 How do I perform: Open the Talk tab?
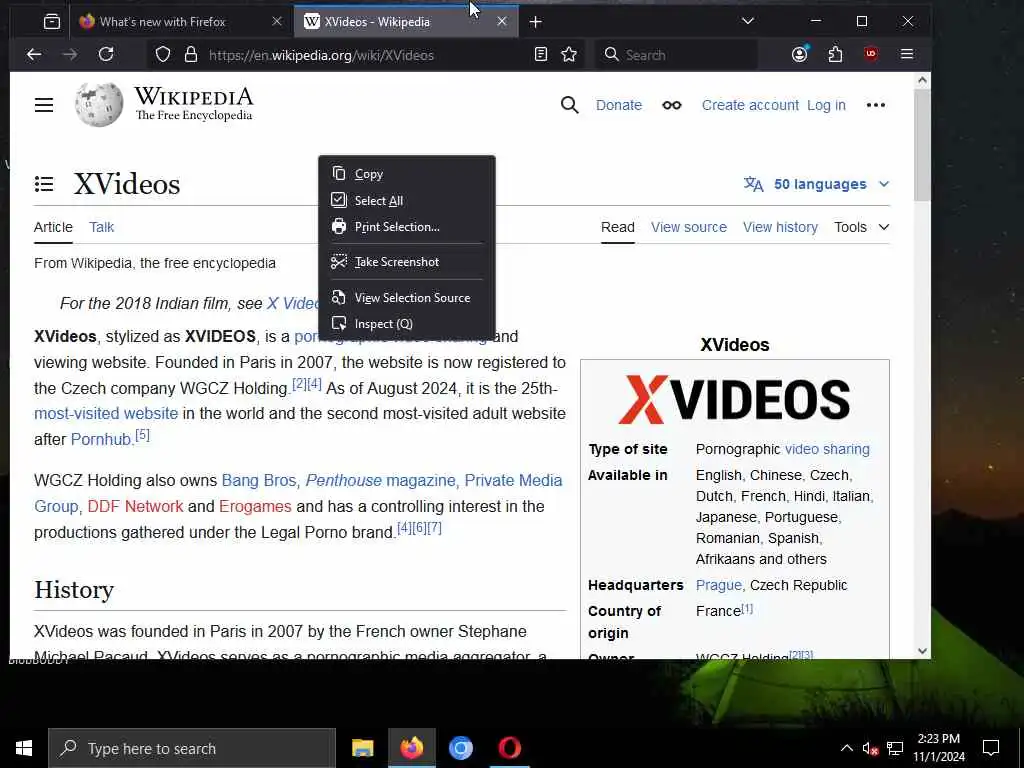click(102, 227)
